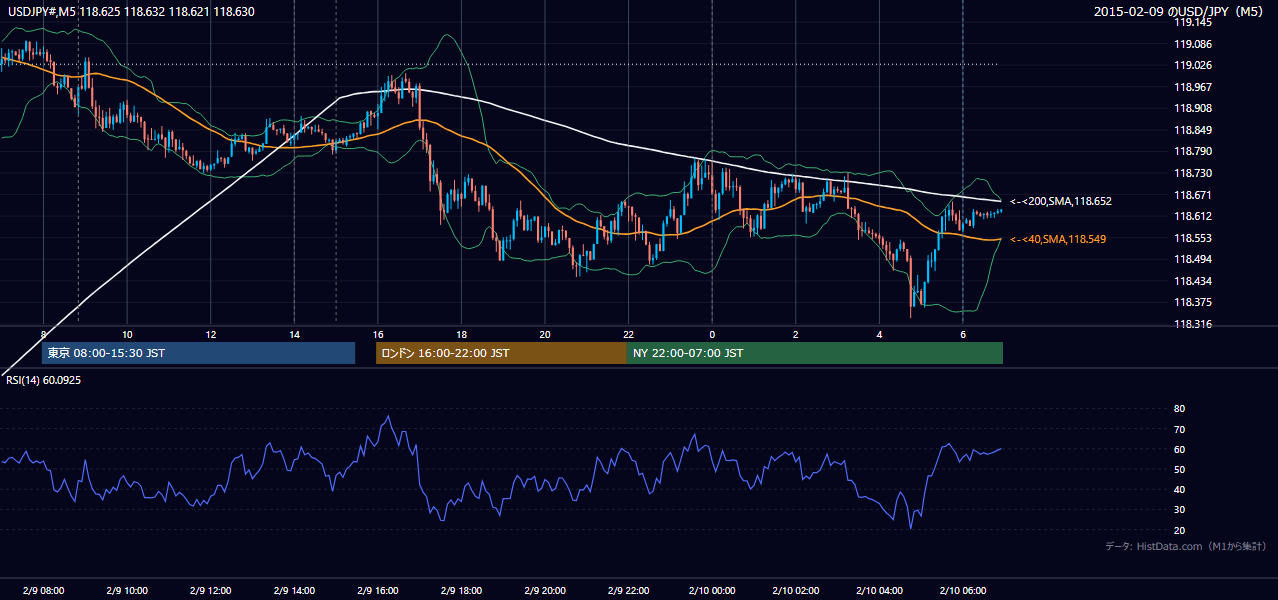Select the 東京 08:00-15:30 JST session bar
This screenshot has height=600, width=1278.
click(x=198, y=353)
